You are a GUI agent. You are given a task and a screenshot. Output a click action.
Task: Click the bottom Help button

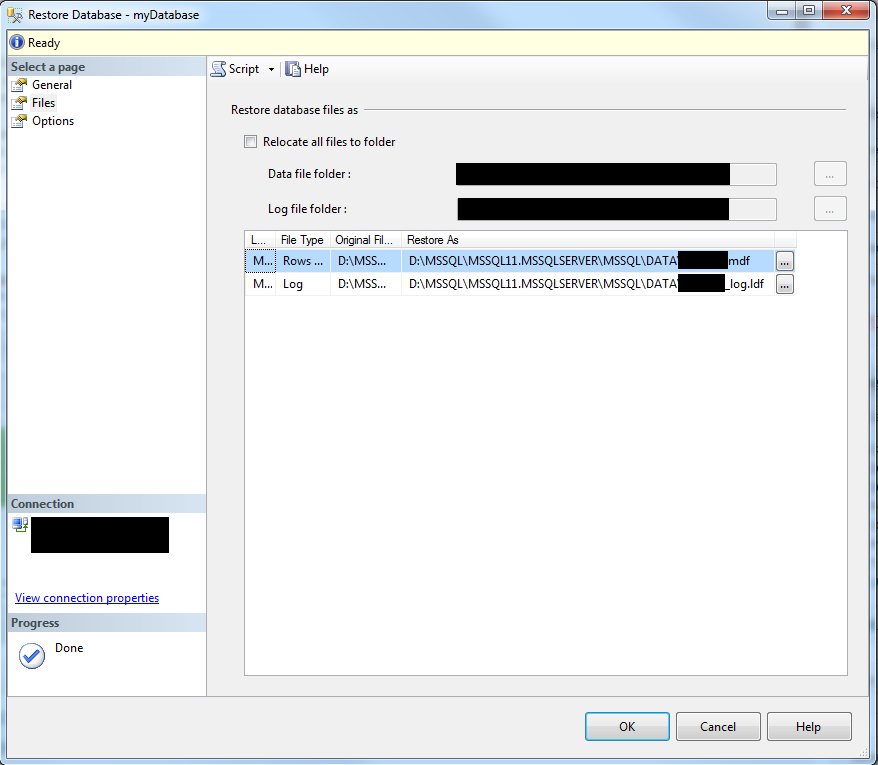809,726
